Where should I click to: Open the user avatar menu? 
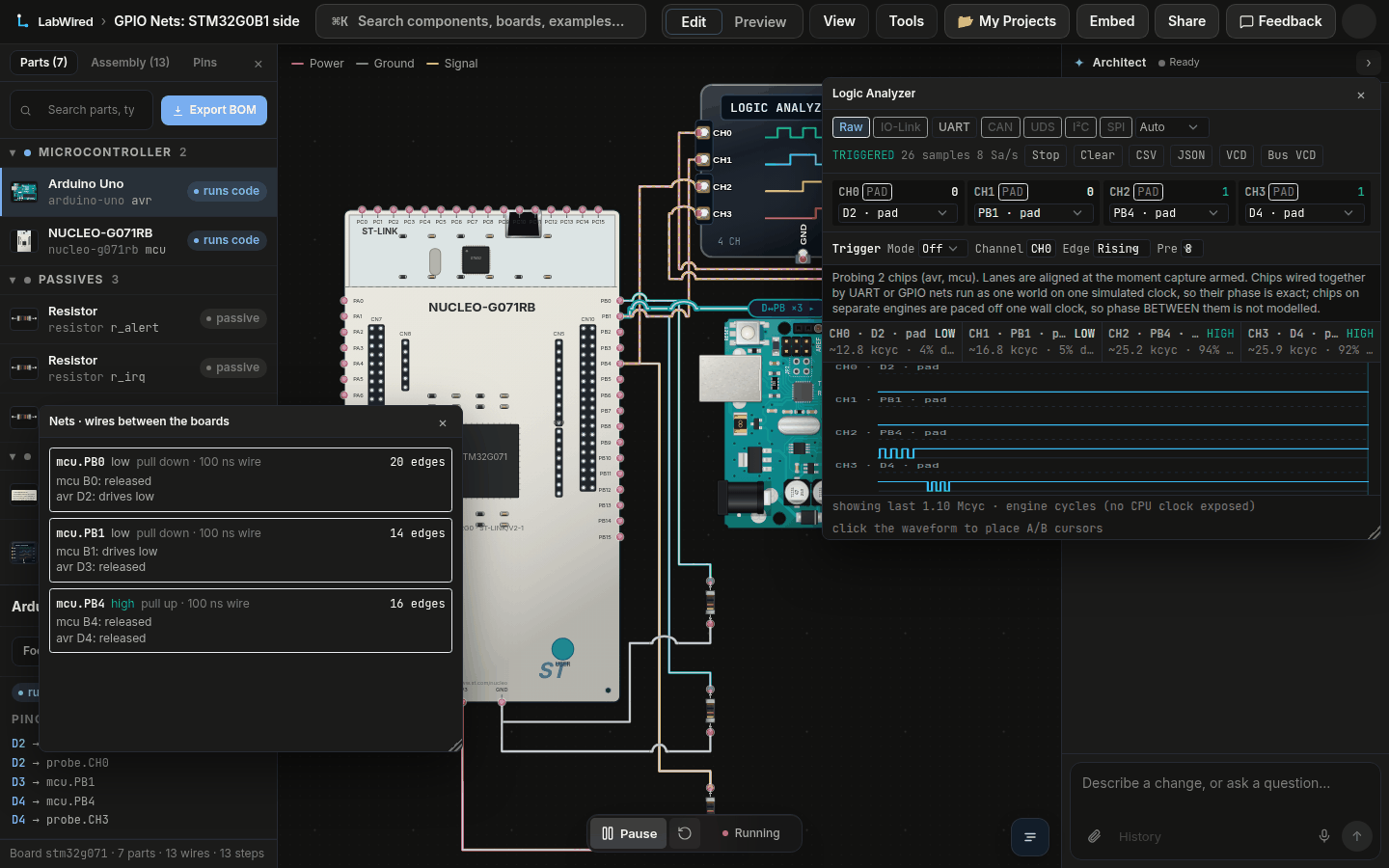(1358, 21)
